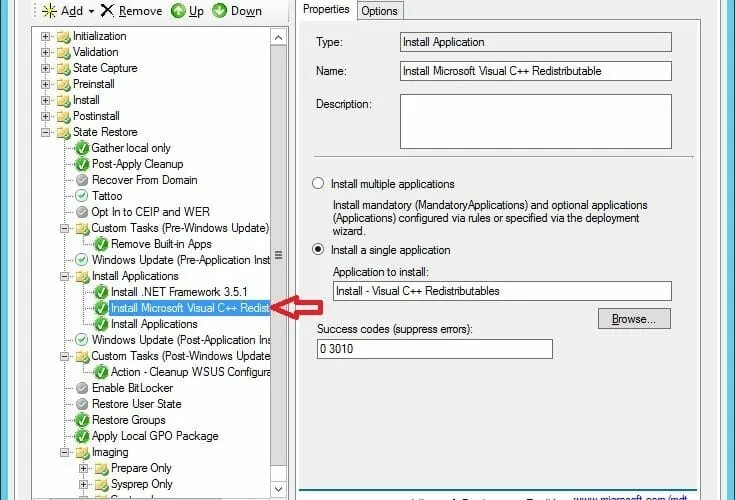735x500 pixels.
Task: Expand the Validation group
Action: click(45, 52)
